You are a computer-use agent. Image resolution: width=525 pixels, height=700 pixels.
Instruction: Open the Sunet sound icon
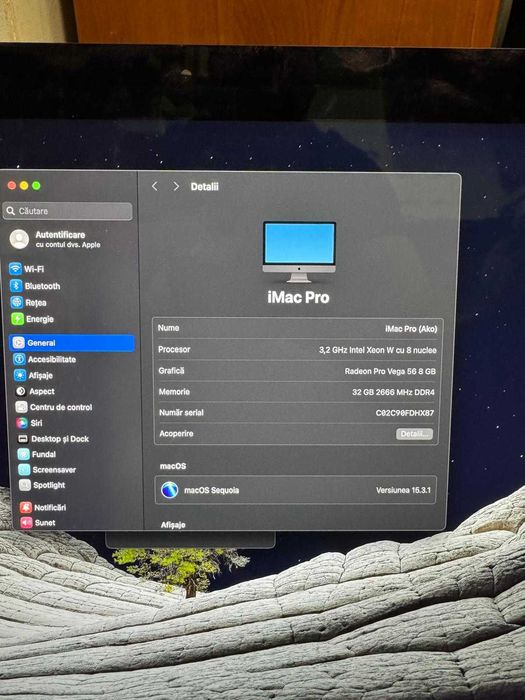(x=26, y=522)
